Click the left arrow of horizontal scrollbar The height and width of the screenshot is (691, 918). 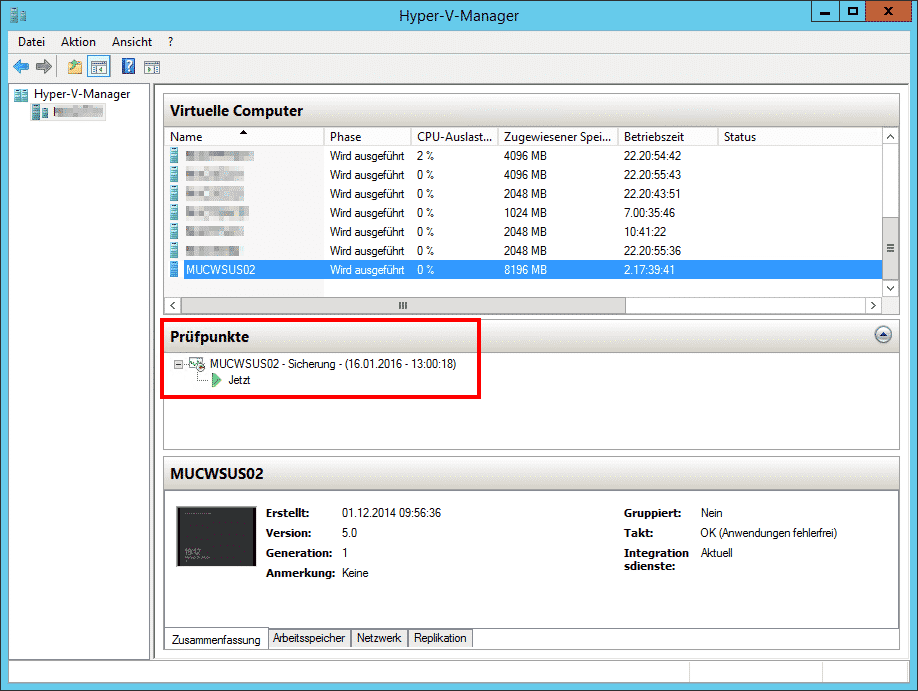pos(172,305)
